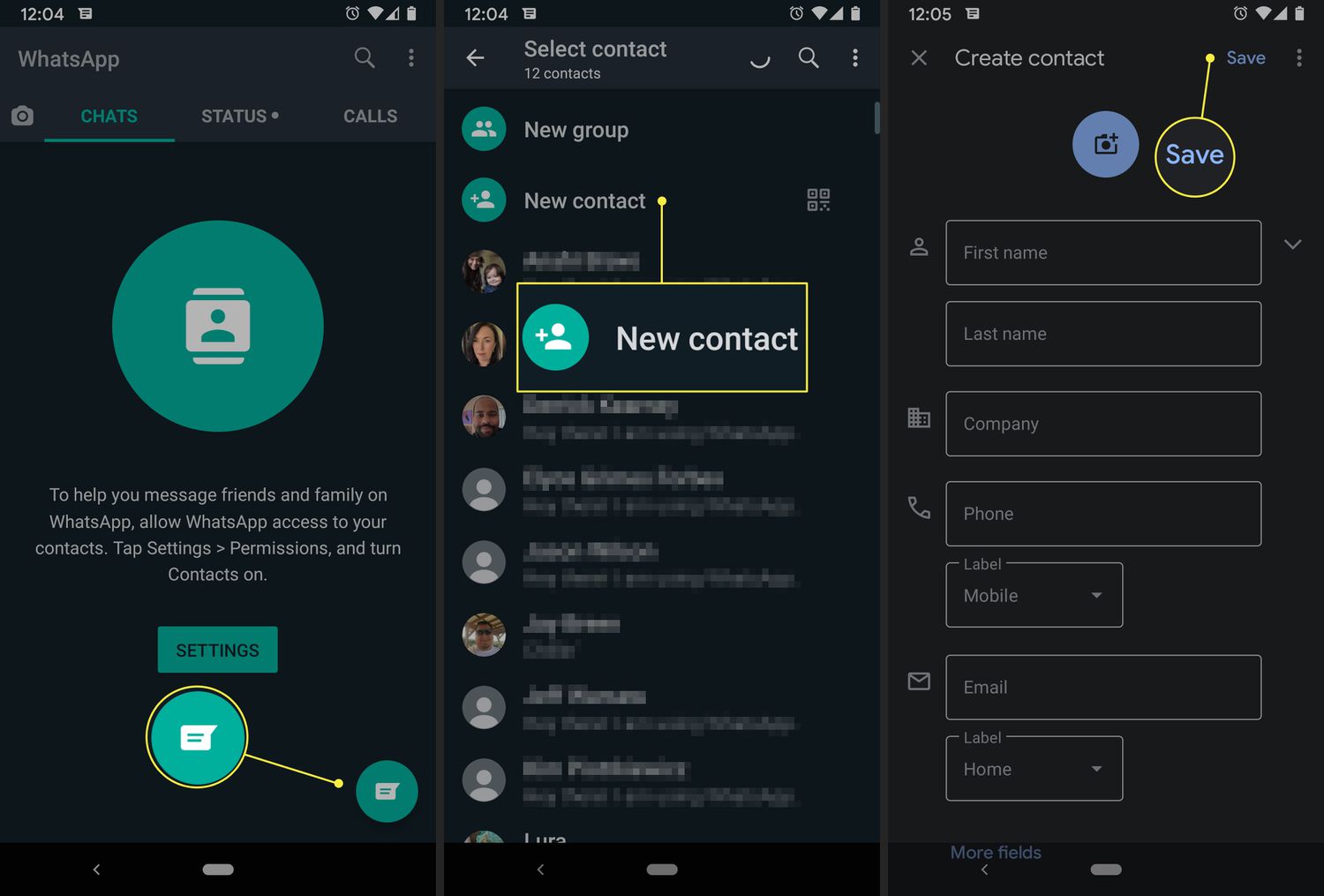Image resolution: width=1324 pixels, height=896 pixels.
Task: Tap battery icon in Create contact status bar
Action: (x=1299, y=13)
